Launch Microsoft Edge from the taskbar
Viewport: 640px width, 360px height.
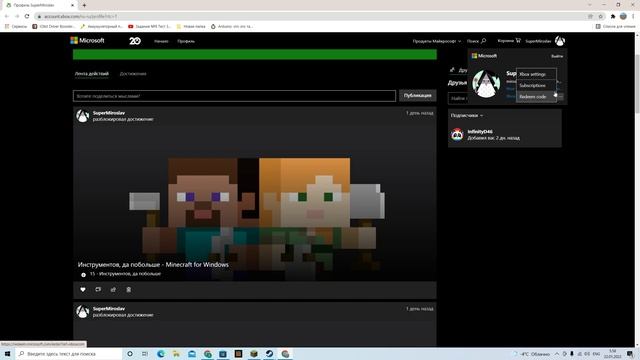[x=161, y=353]
